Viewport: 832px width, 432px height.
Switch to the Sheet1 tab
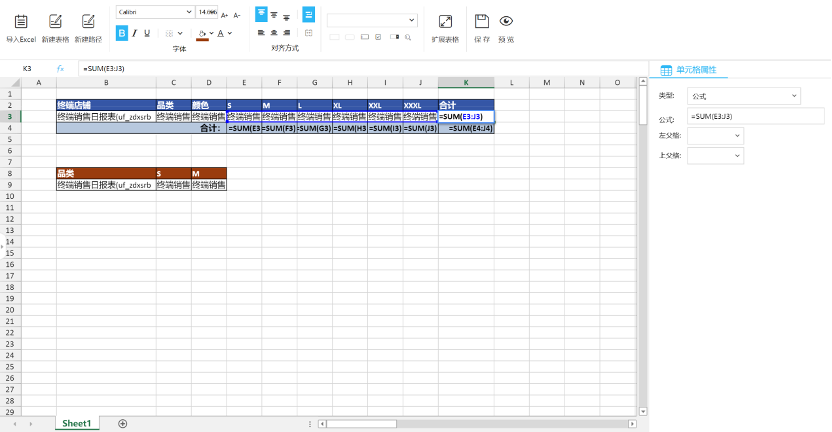tap(76, 424)
